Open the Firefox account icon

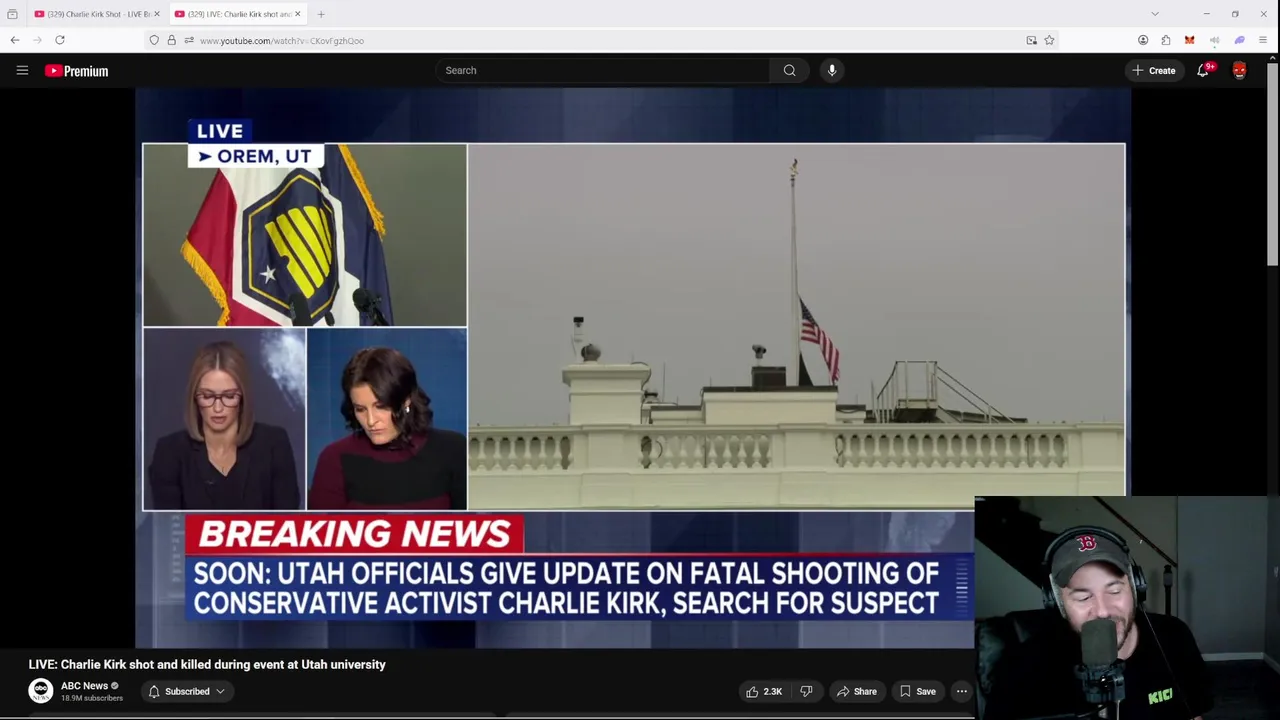coord(1143,40)
